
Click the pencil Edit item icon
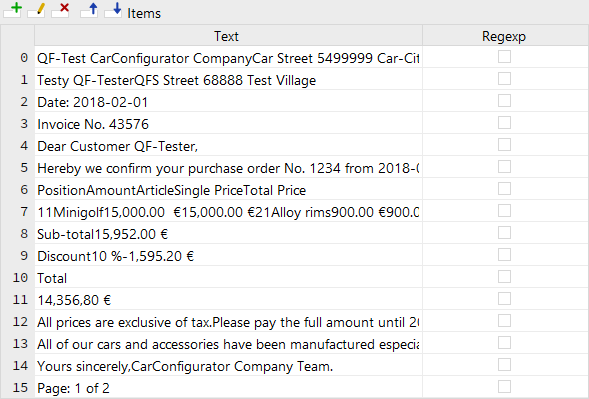36,10
